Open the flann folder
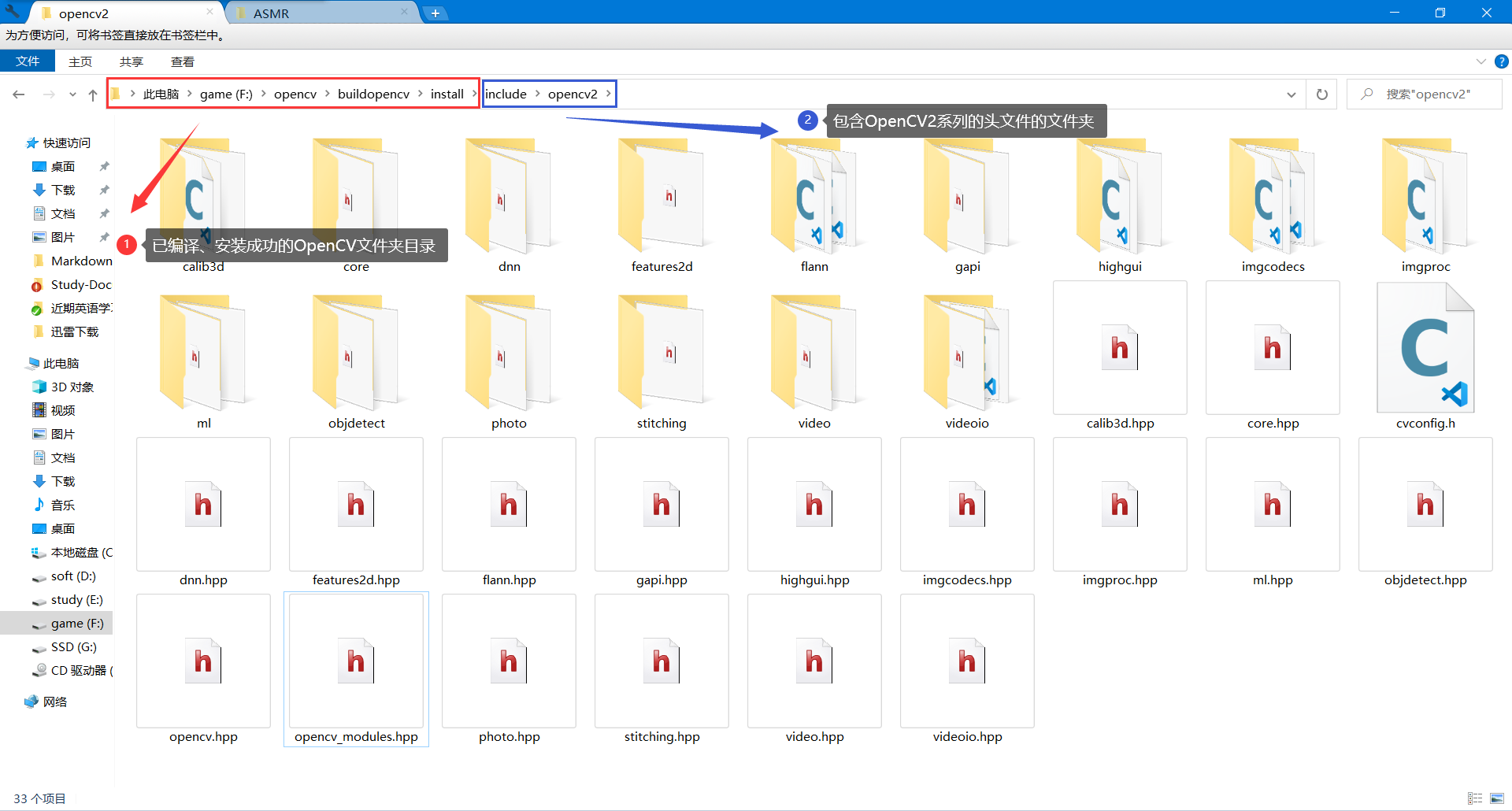The image size is (1512, 811). click(x=814, y=205)
